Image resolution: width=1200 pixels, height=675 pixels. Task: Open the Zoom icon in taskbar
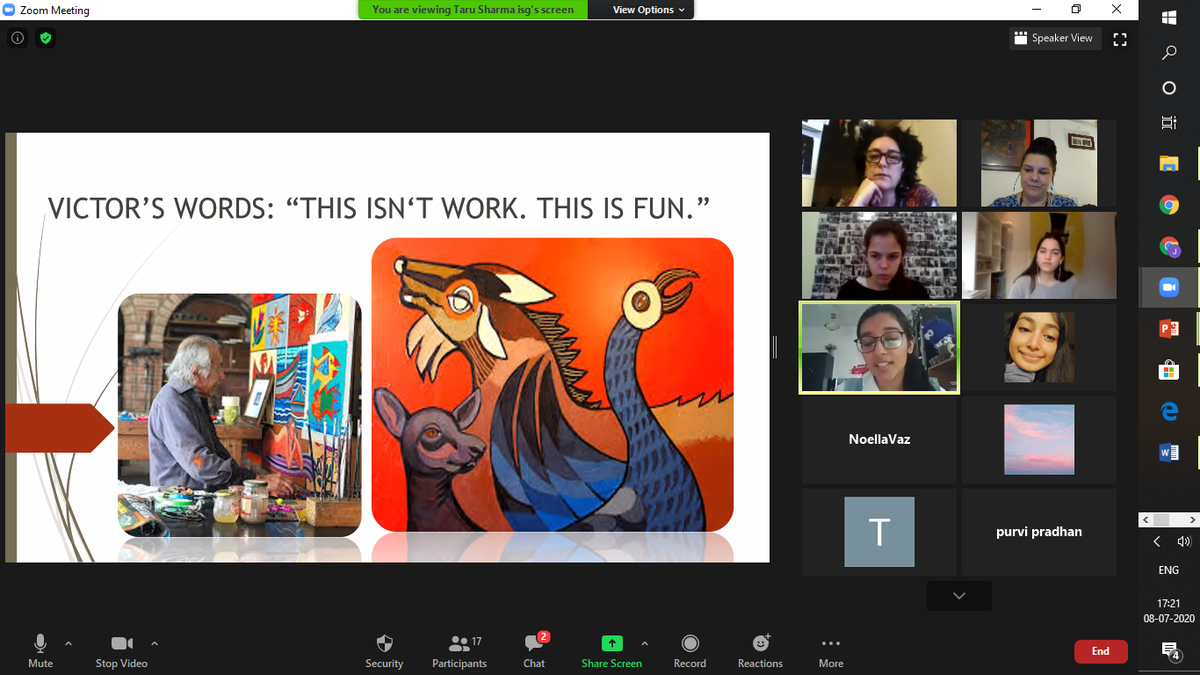pyautogui.click(x=1169, y=287)
